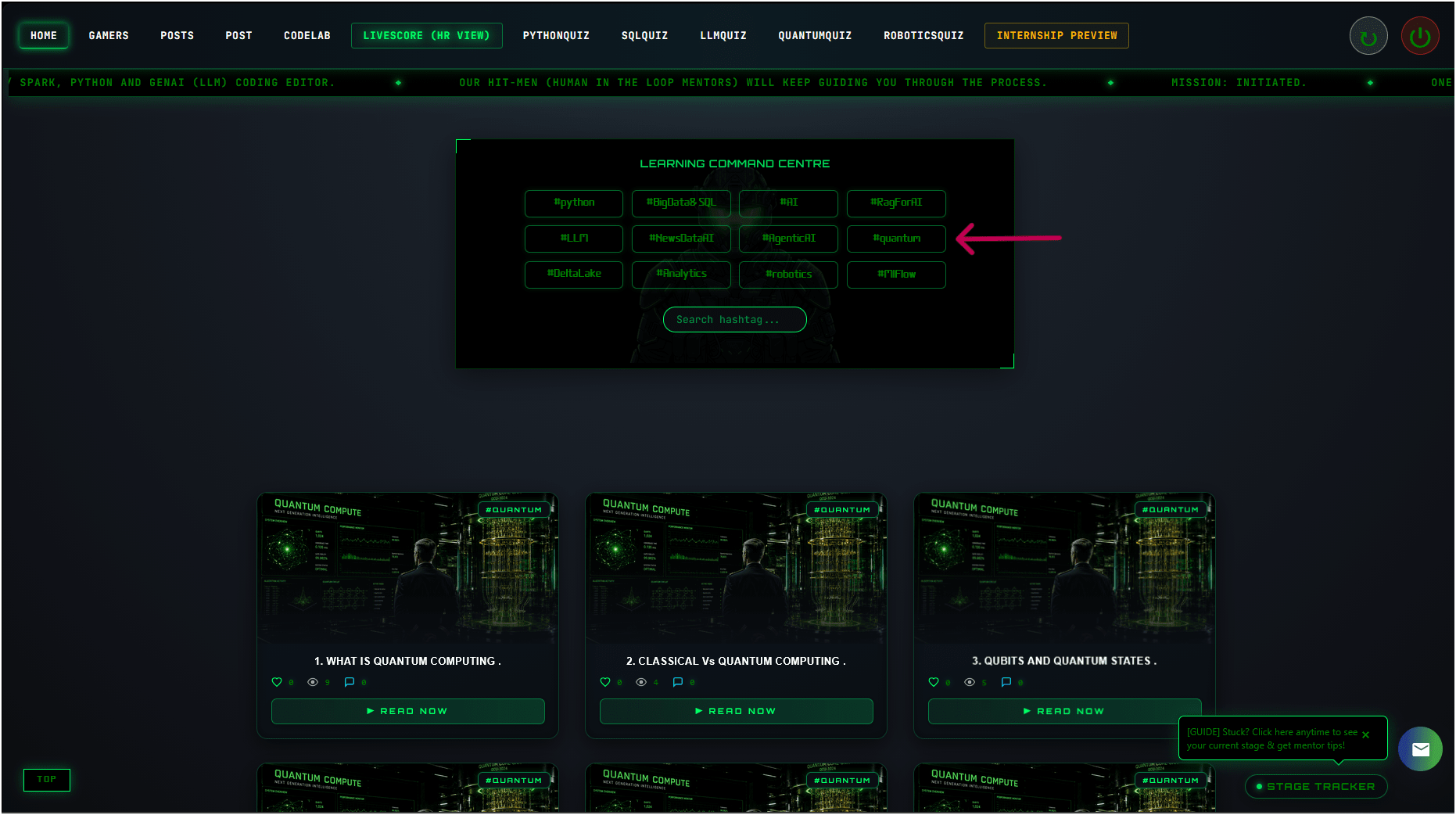Viewport: 1456px width, 815px height.
Task: Click the TOP scroll-to-top button
Action: point(47,780)
